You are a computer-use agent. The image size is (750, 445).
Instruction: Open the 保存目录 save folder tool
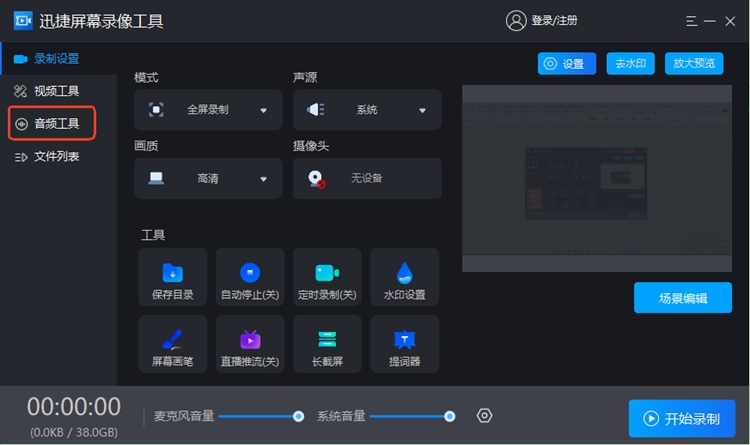[x=173, y=277]
